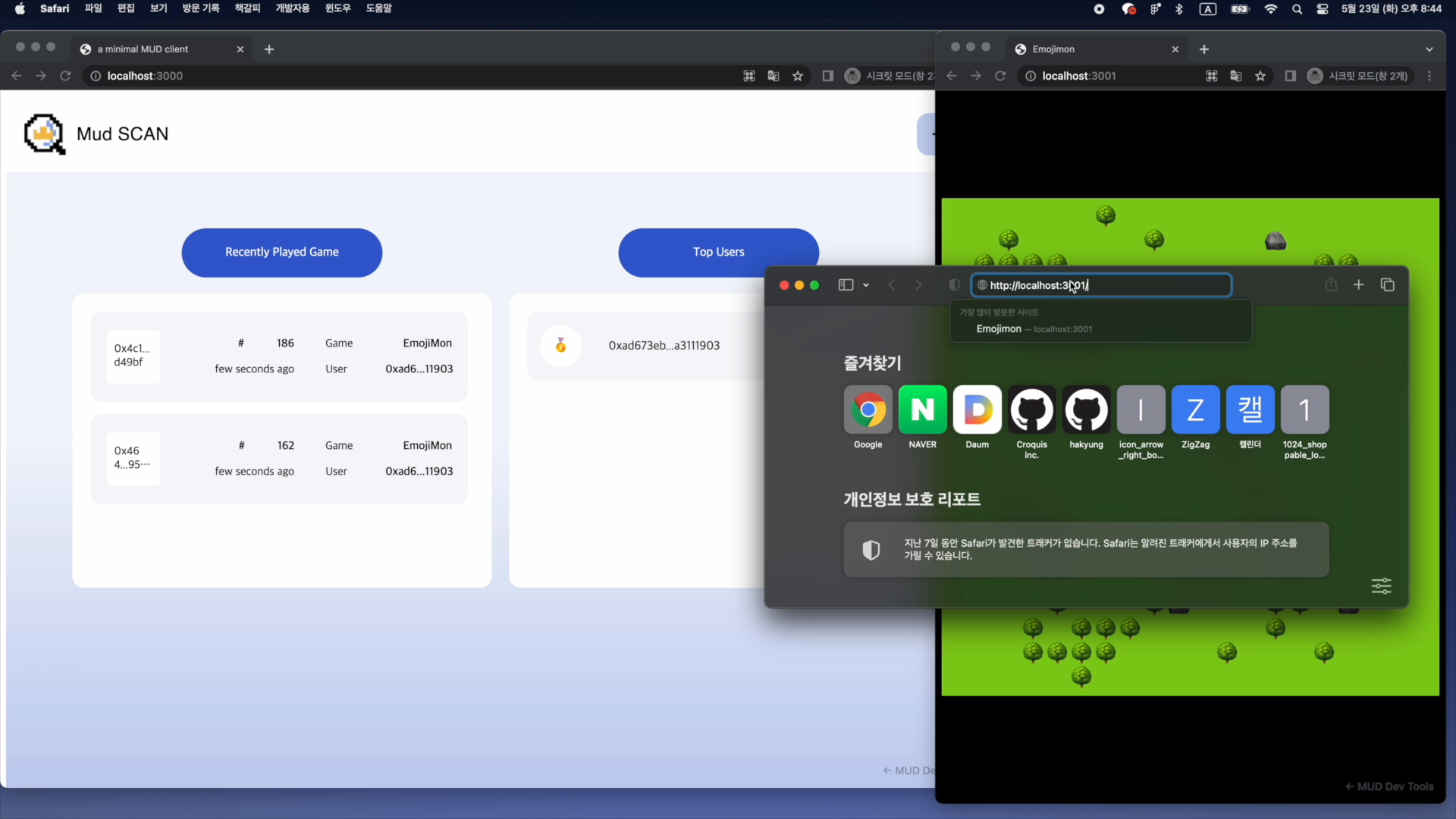Click translate icon in localhost:3000 window

(x=773, y=76)
